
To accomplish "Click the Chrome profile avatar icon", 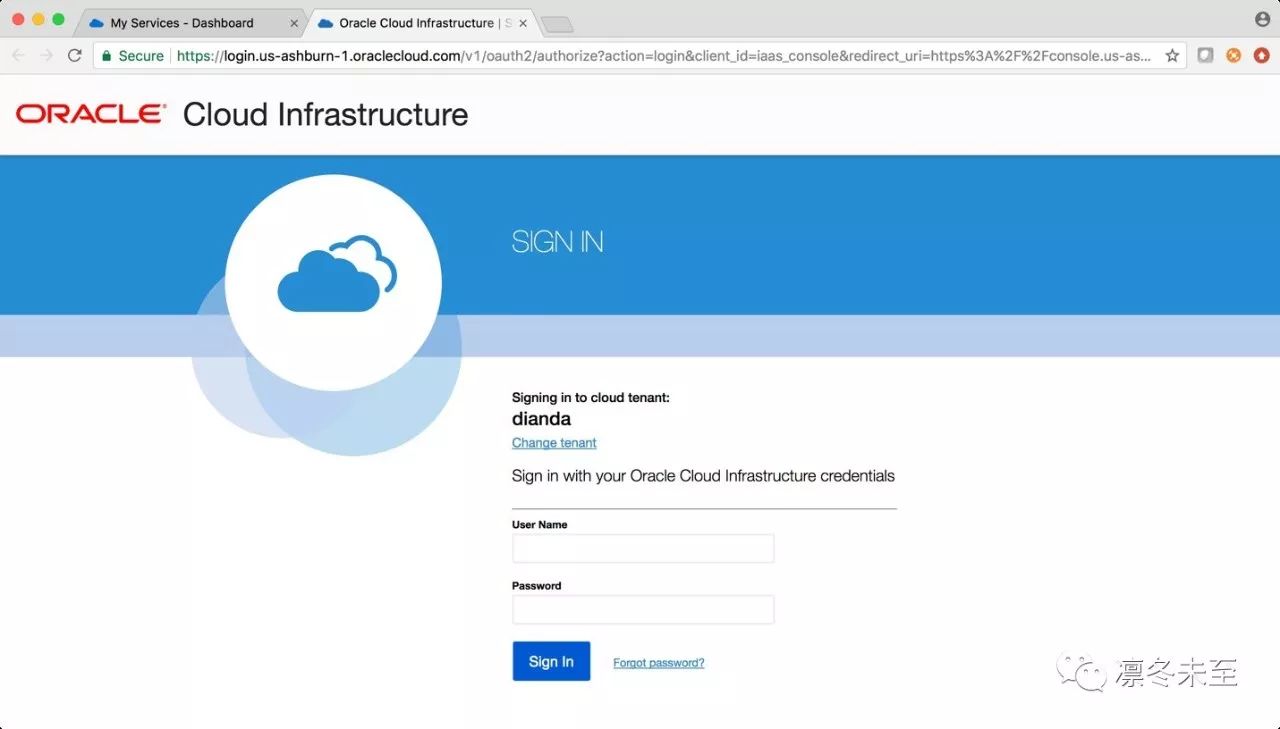I will pyautogui.click(x=1262, y=20).
